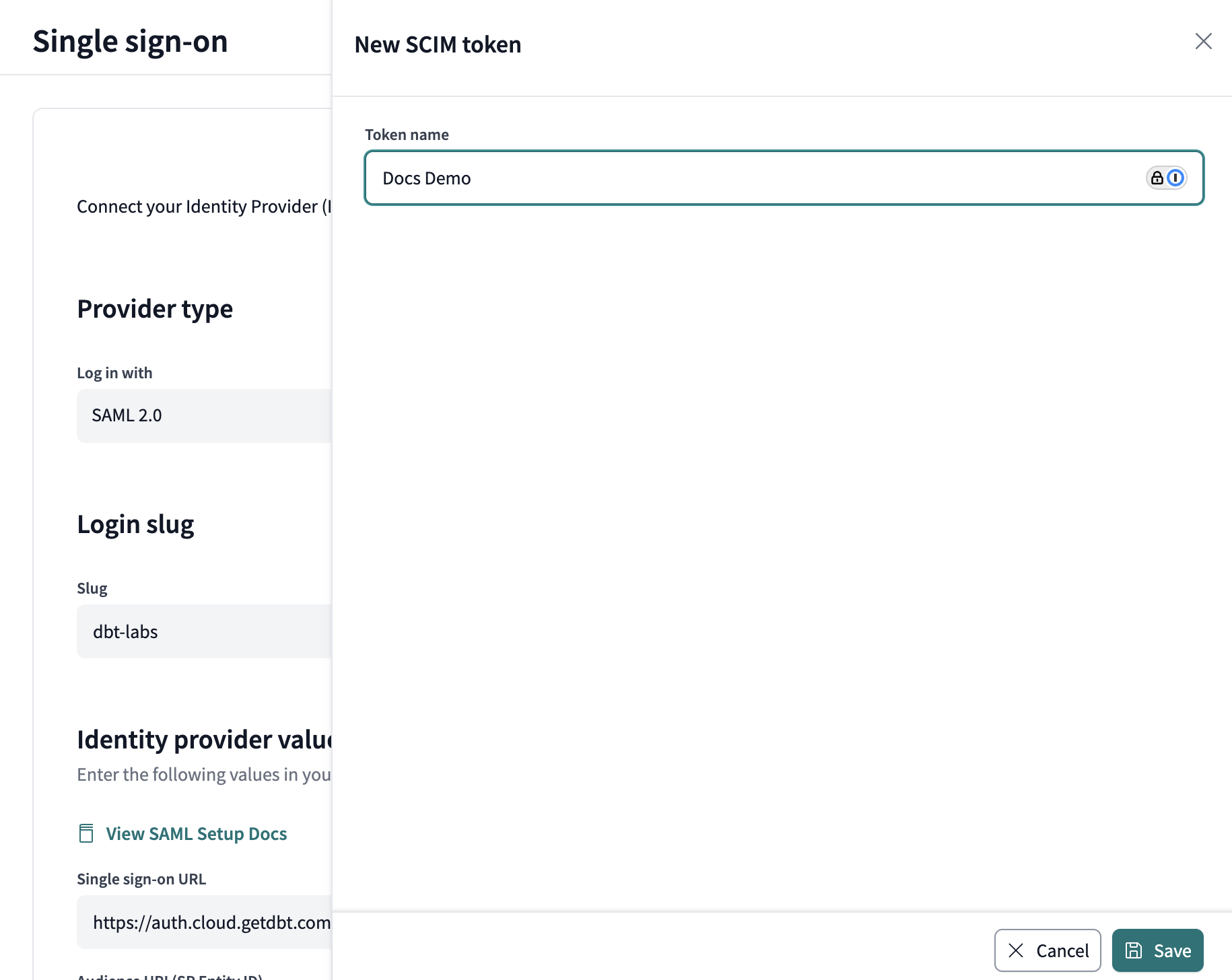The height and width of the screenshot is (980, 1232).
Task: Open View SAML Setup Docs link
Action: tap(196, 833)
